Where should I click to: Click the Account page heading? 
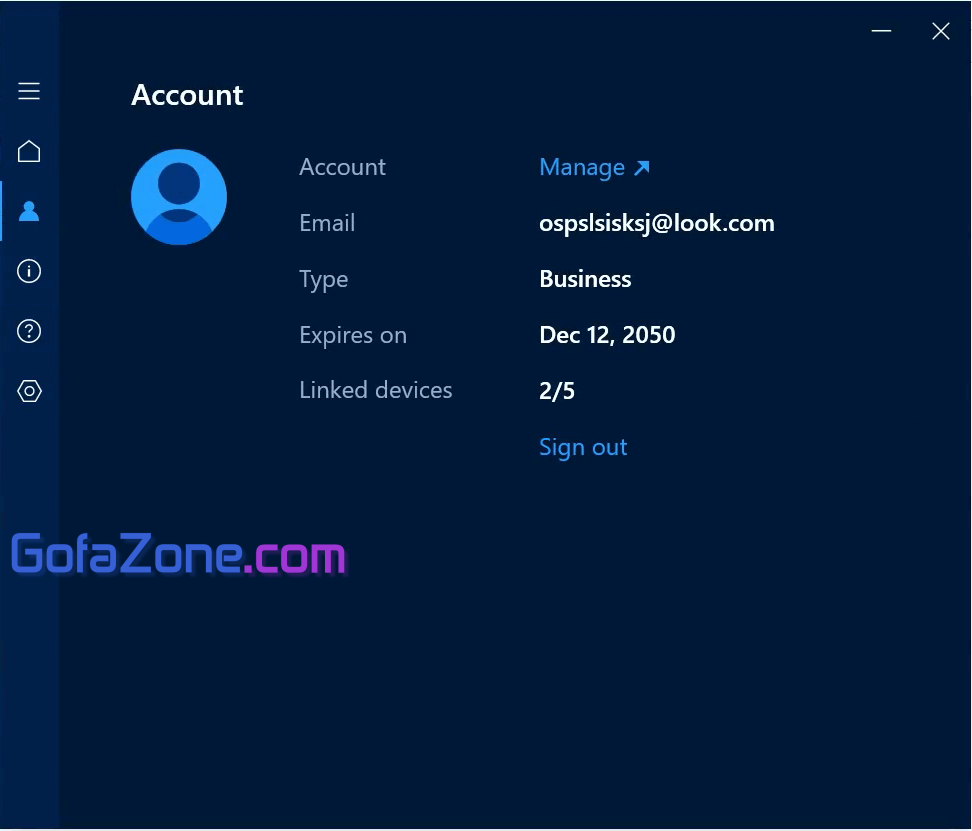(187, 95)
